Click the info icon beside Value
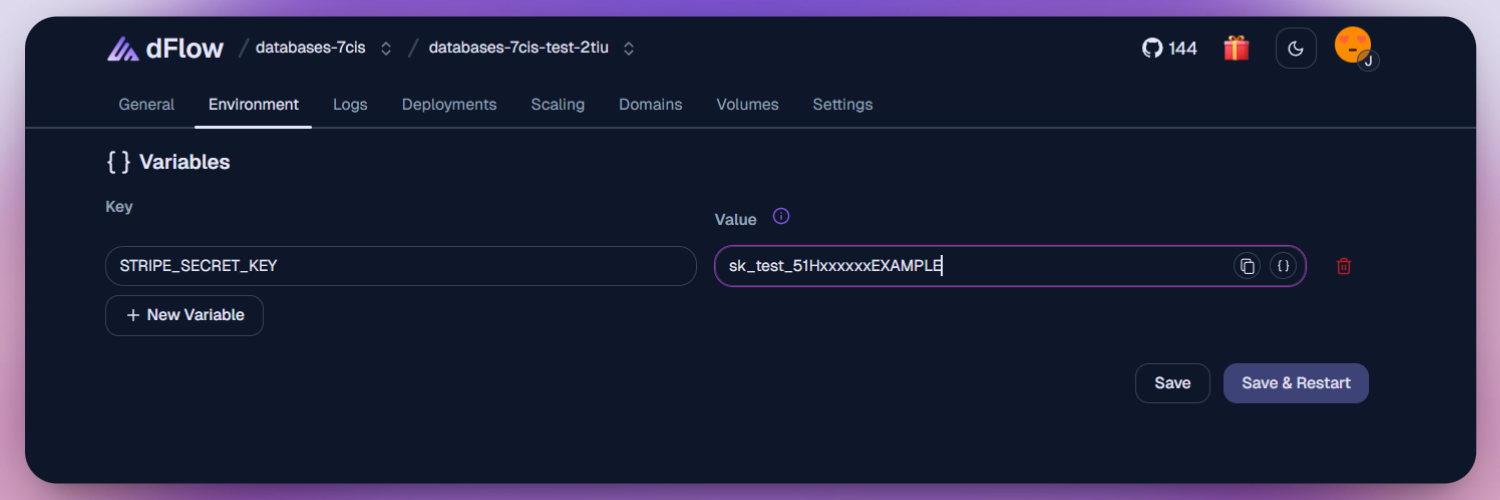 pos(781,217)
